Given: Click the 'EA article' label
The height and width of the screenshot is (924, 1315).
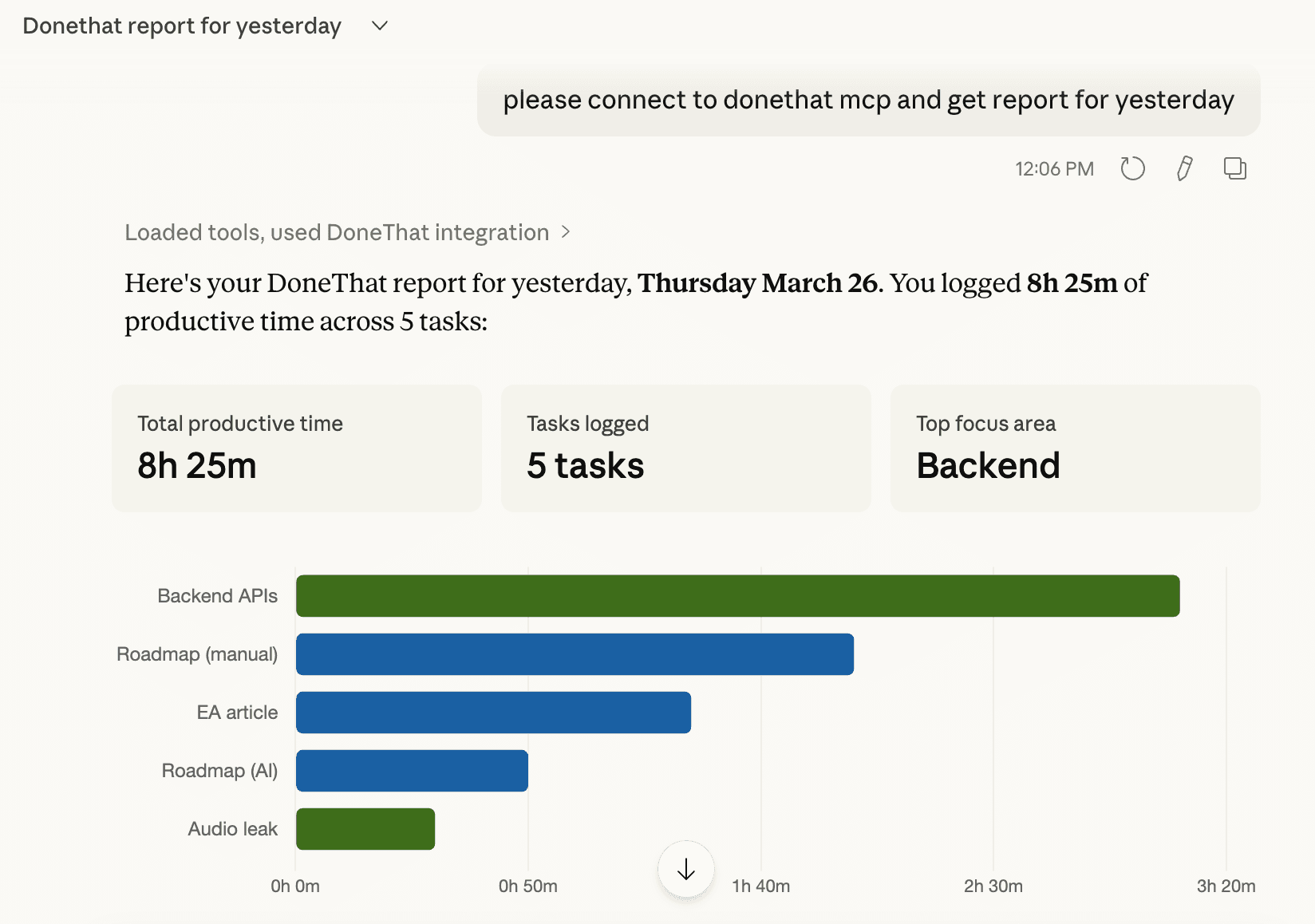Looking at the screenshot, I should click(x=237, y=712).
